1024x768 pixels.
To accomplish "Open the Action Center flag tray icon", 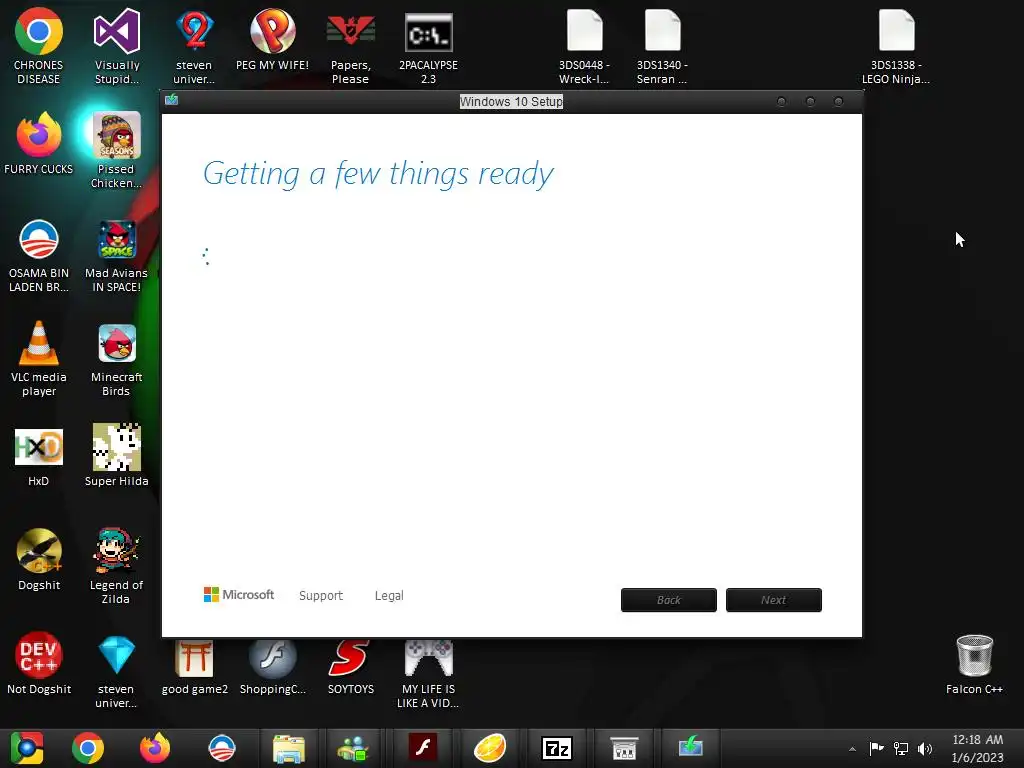I will pyautogui.click(x=876, y=748).
